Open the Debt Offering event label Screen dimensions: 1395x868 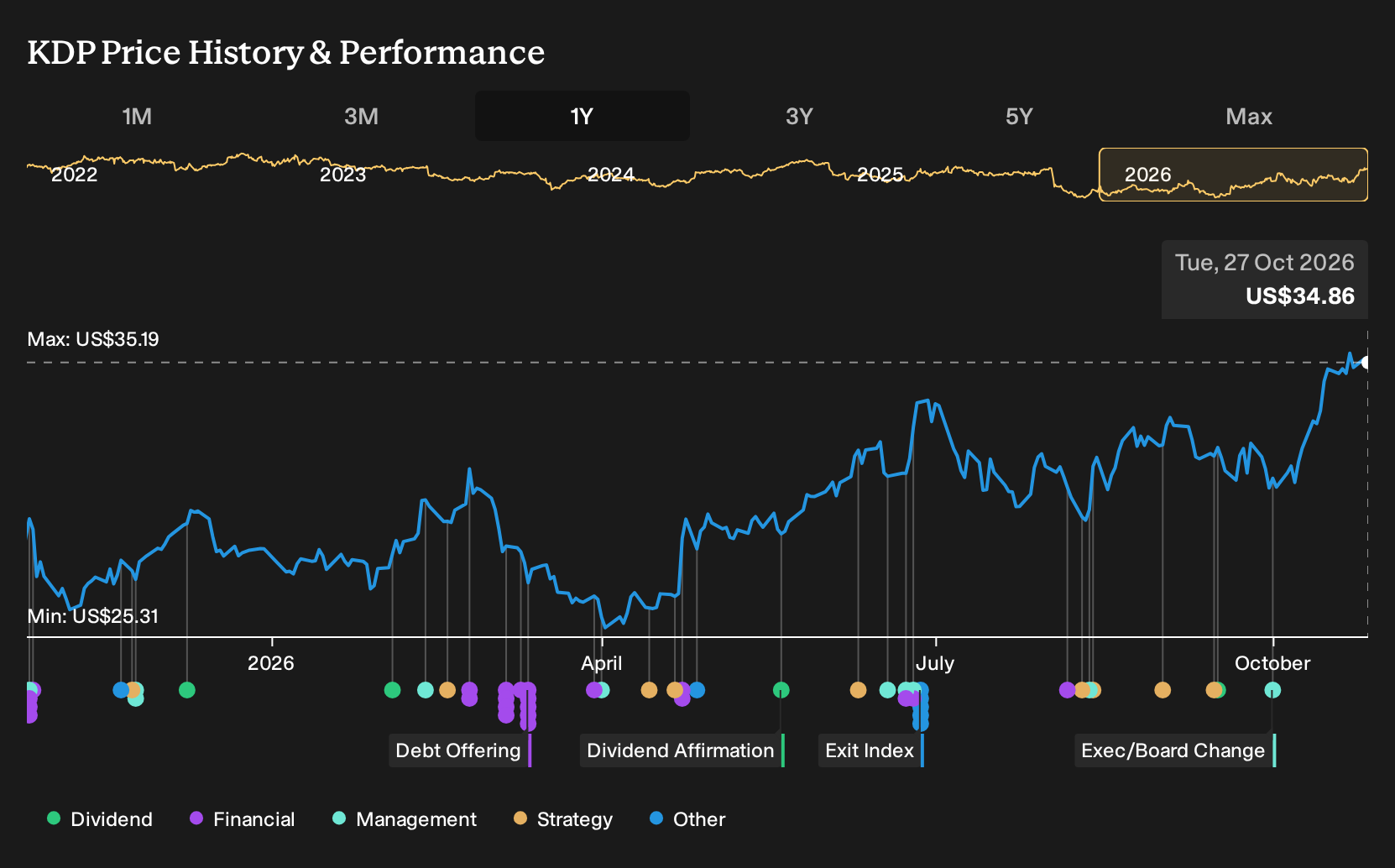(460, 750)
